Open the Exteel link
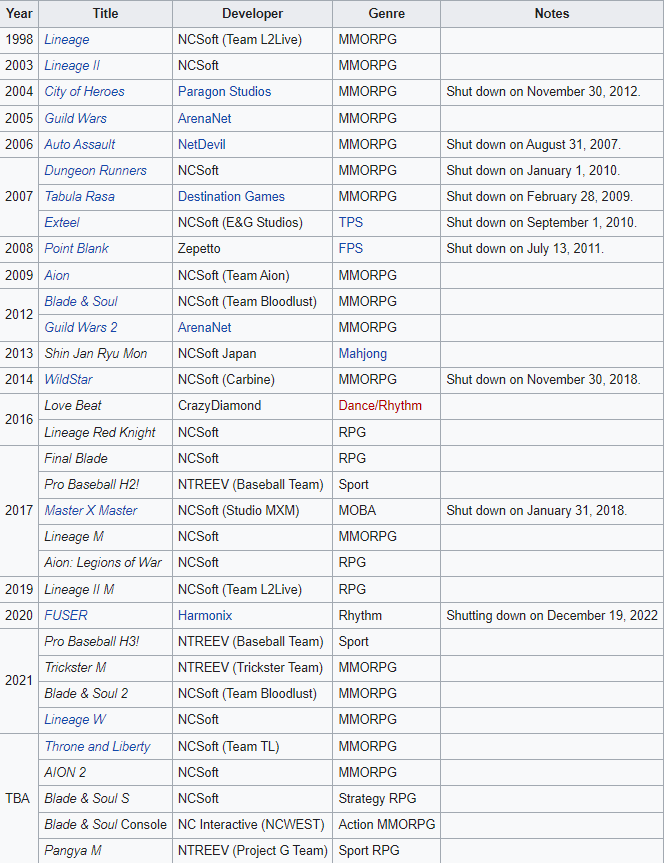Screen dimensions: 665x863 click(x=62, y=222)
